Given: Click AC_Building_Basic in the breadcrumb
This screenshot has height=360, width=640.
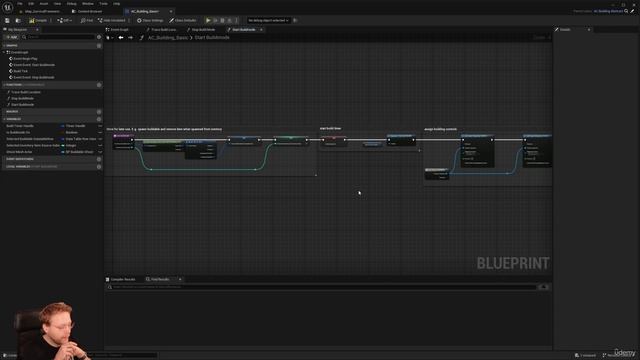Looking at the screenshot, I should (x=168, y=38).
